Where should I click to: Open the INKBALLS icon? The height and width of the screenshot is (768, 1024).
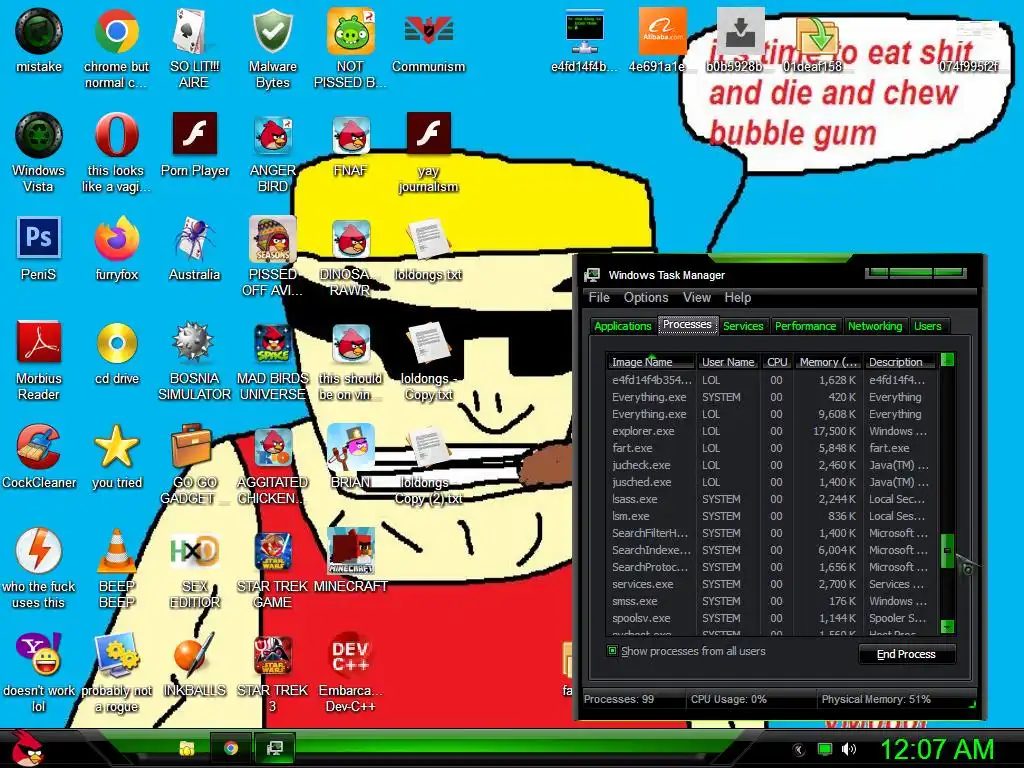[x=194, y=664]
